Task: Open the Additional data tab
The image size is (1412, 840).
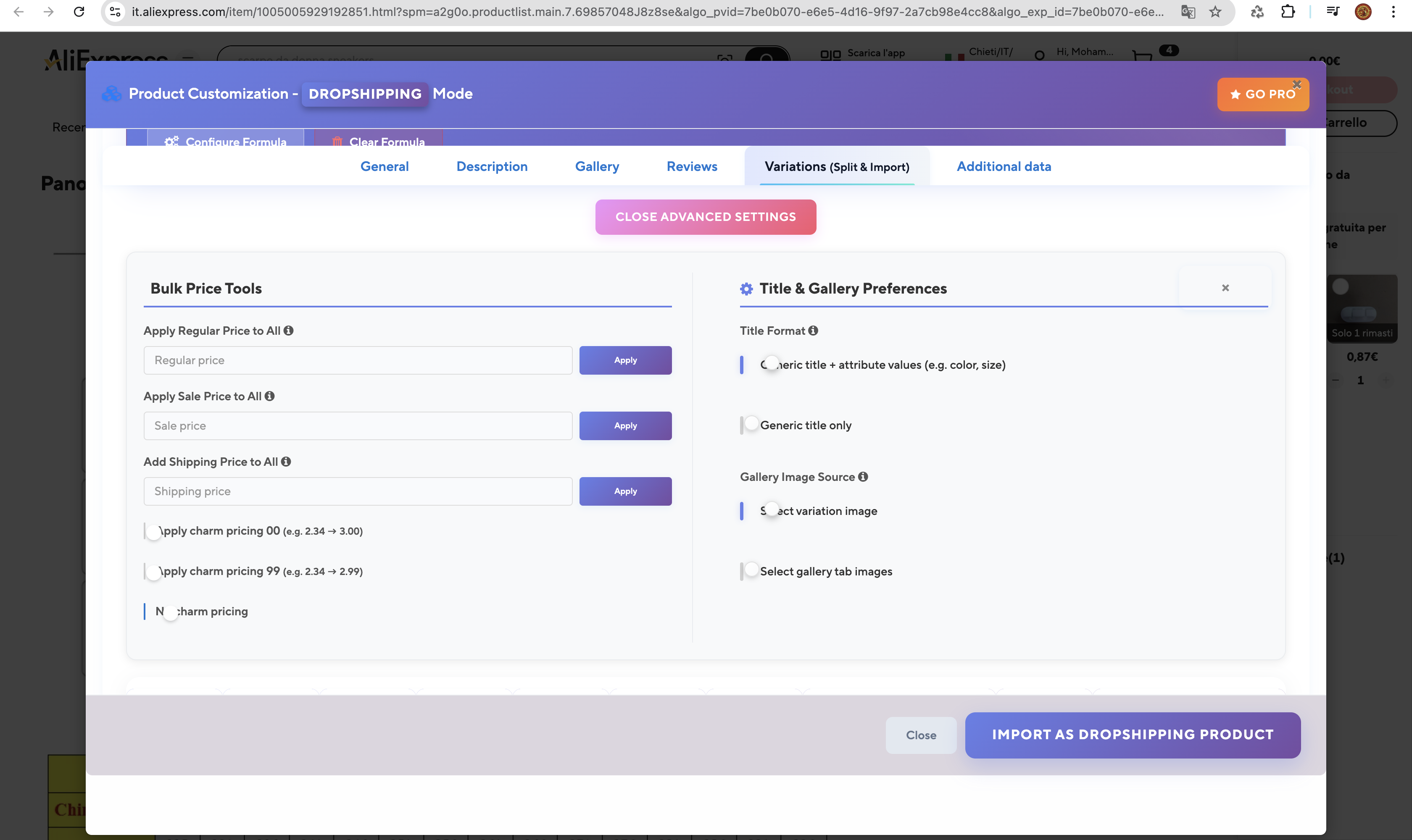Action: pos(1004,166)
